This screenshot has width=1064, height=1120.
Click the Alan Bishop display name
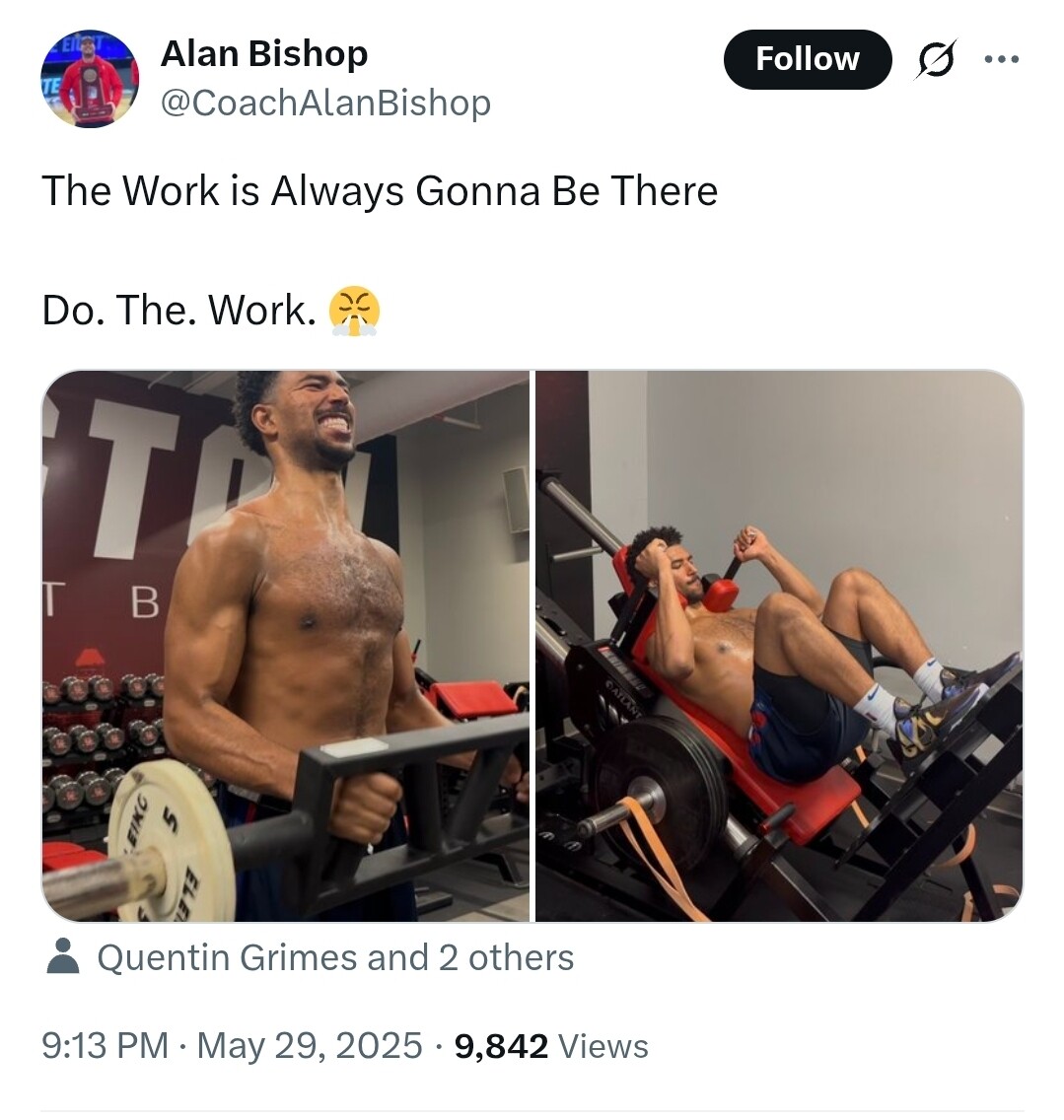(263, 53)
